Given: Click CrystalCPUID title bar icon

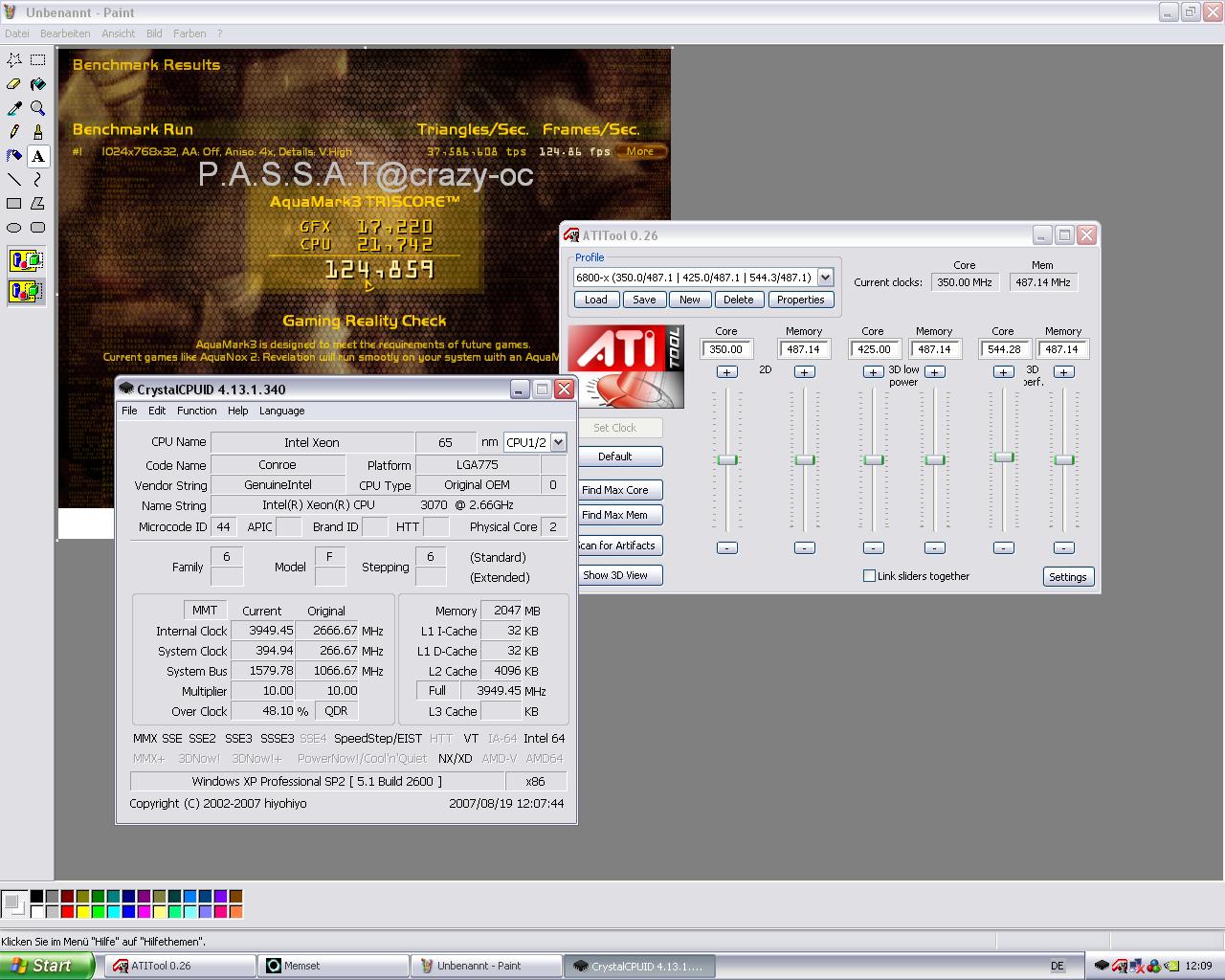Looking at the screenshot, I should tap(126, 390).
